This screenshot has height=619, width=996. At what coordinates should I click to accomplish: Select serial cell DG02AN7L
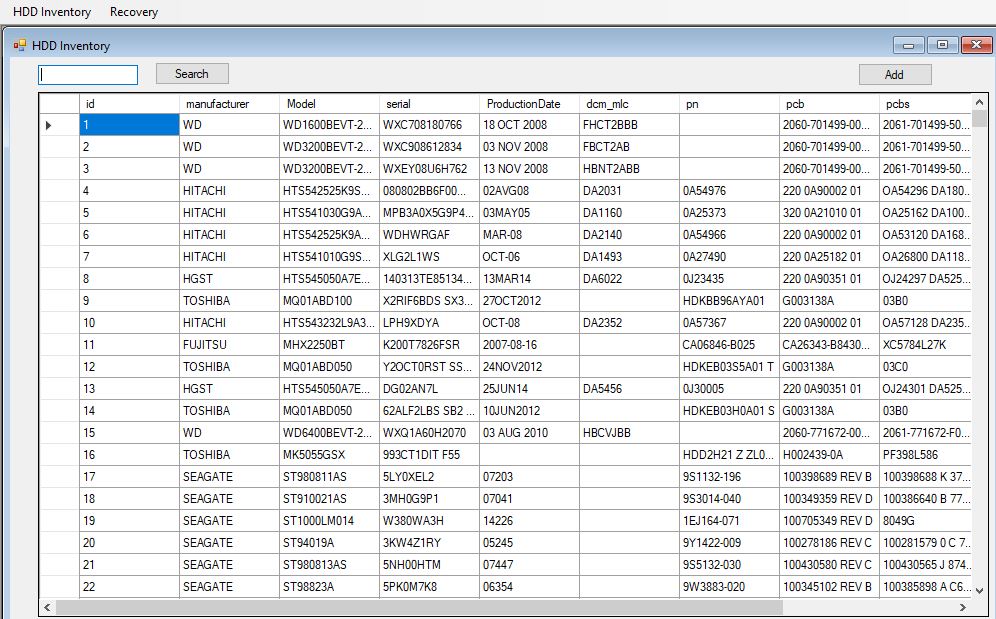click(429, 389)
